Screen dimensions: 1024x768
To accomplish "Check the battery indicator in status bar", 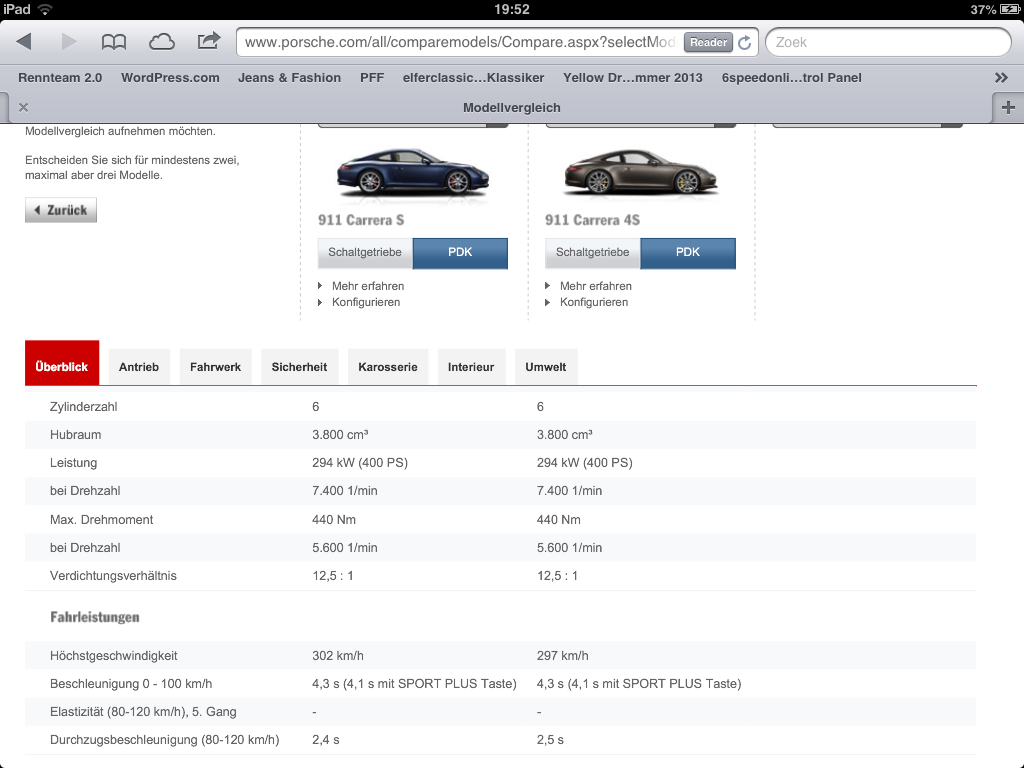I will [x=1009, y=9].
